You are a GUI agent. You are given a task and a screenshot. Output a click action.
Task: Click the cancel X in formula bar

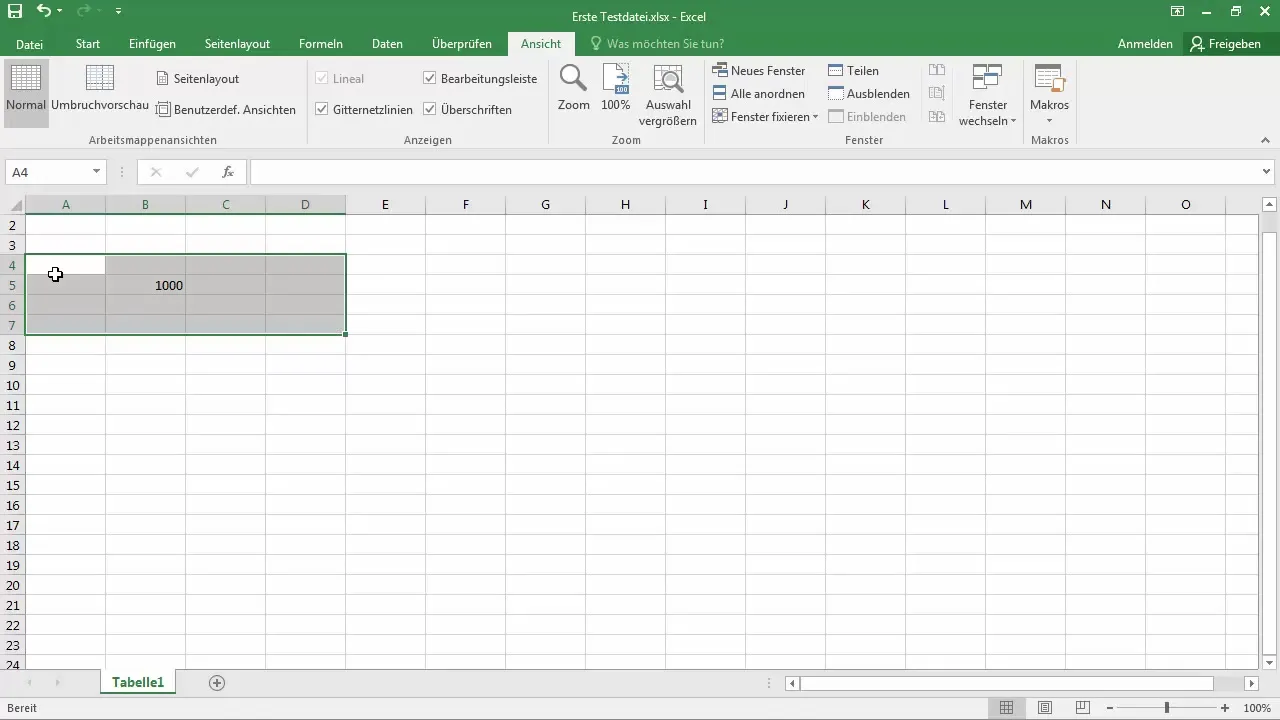point(156,172)
